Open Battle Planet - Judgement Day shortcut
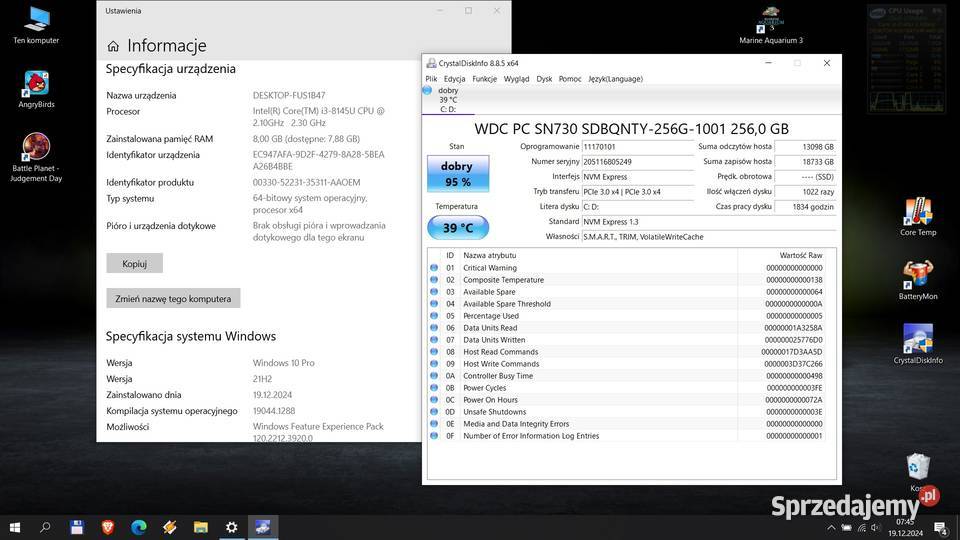Image resolution: width=960 pixels, height=540 pixels. [x=36, y=157]
